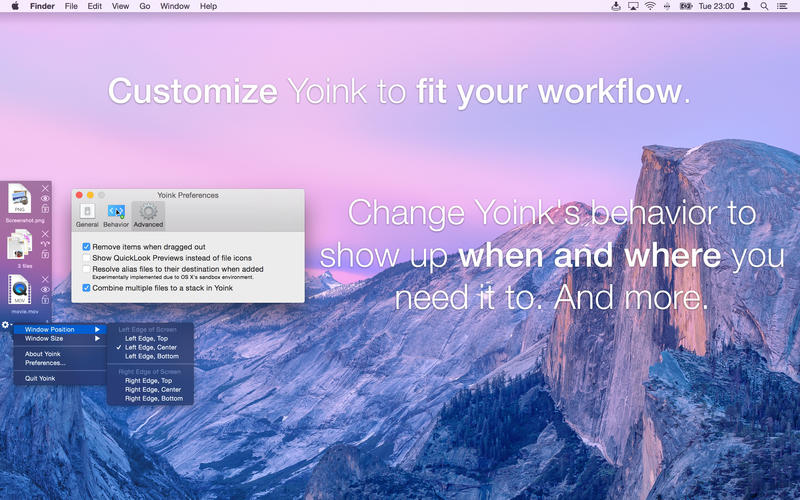Lock the movie.mov item in Yoink
This screenshot has width=800, height=500.
coord(45,300)
